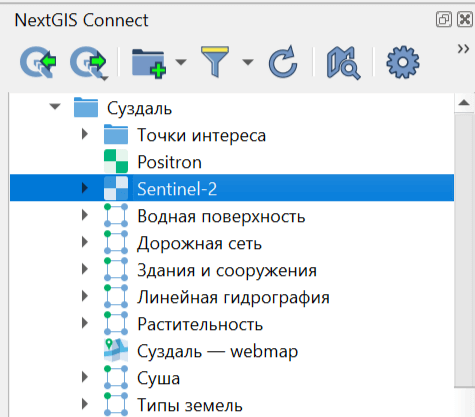Click the map search icon
Image resolution: width=475 pixels, height=417 pixels.
[343, 63]
